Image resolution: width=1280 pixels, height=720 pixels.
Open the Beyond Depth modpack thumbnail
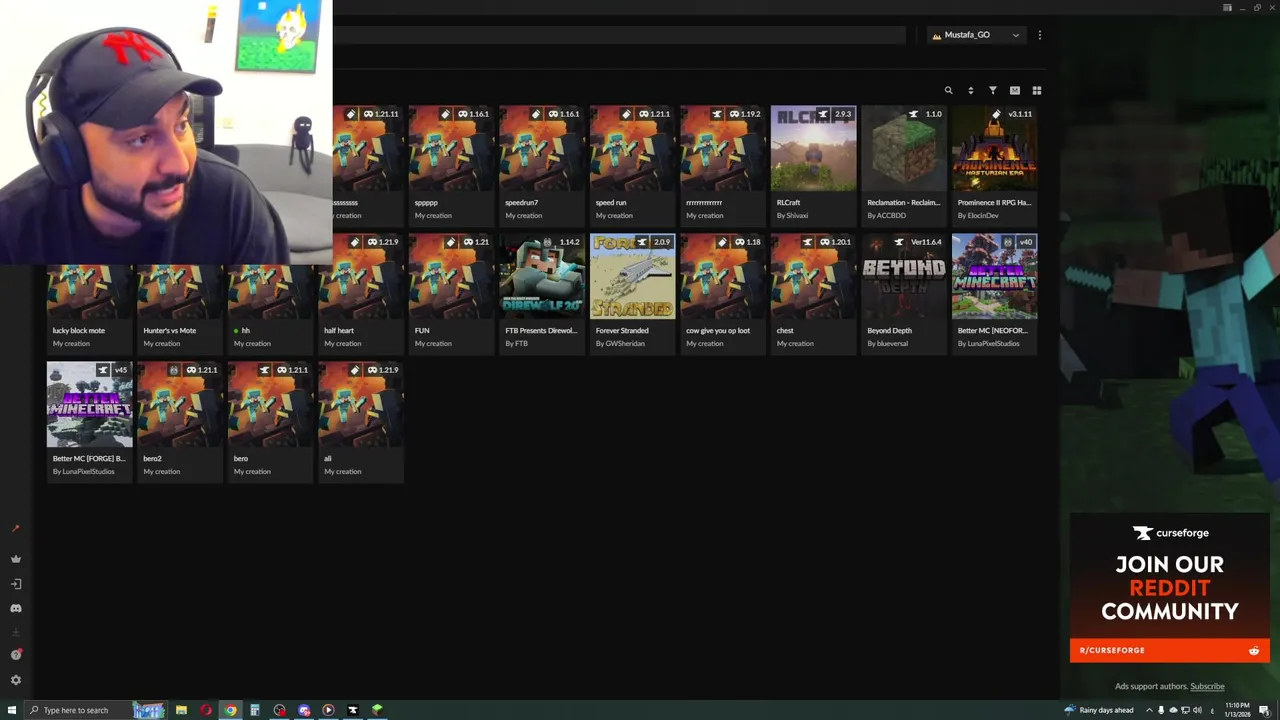[904, 277]
